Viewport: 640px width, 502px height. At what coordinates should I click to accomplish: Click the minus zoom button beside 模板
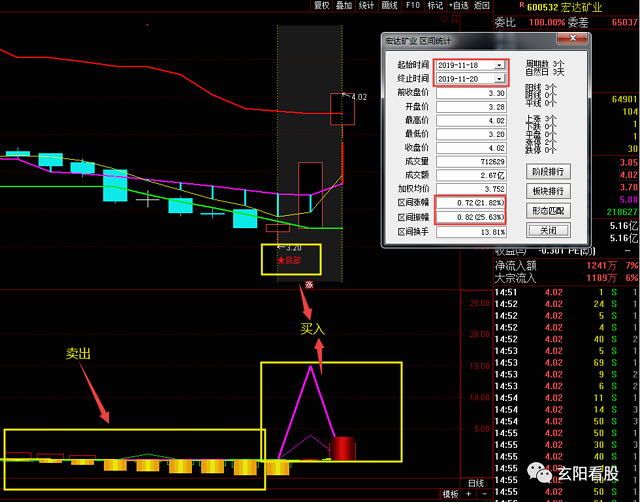coord(484,495)
